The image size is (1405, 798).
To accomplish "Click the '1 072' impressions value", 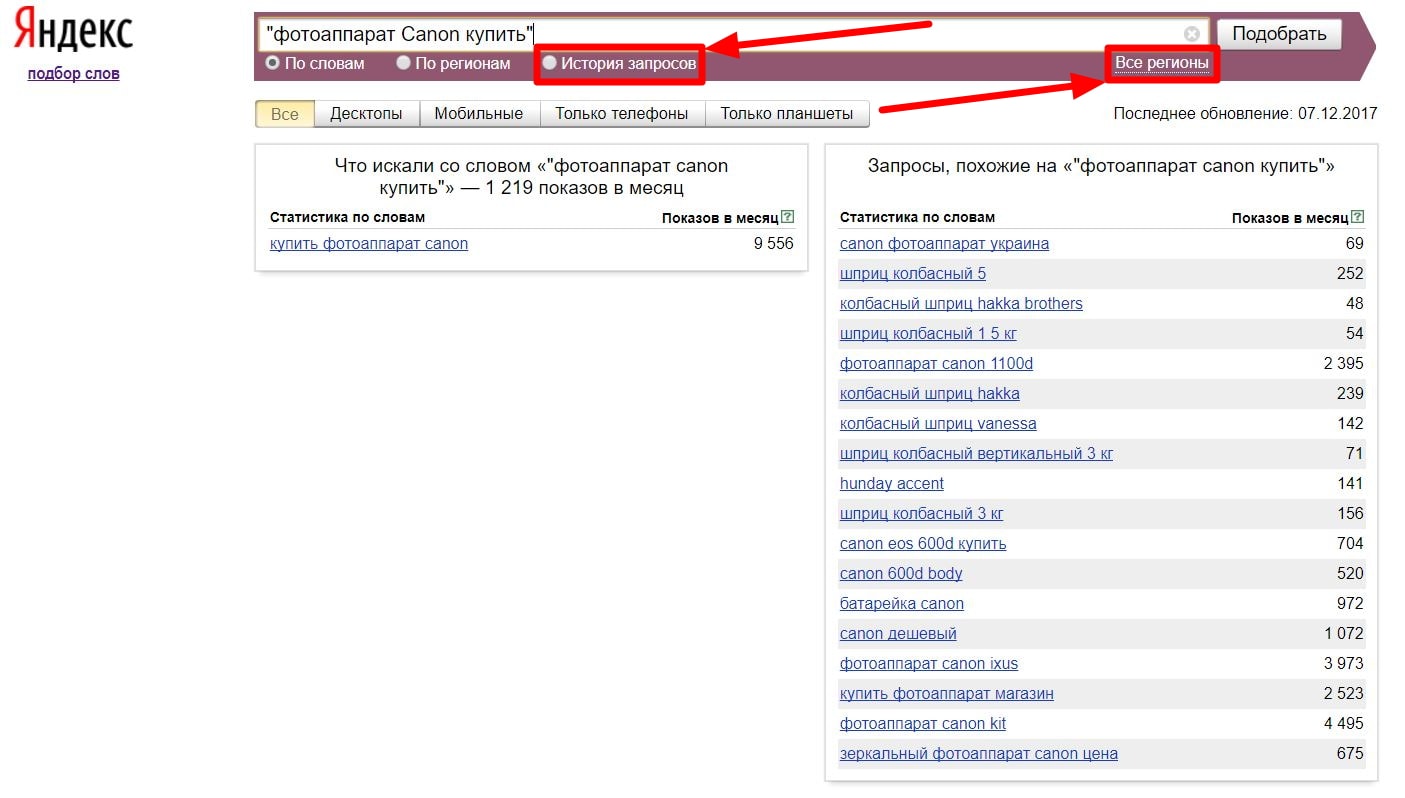I will [1344, 634].
